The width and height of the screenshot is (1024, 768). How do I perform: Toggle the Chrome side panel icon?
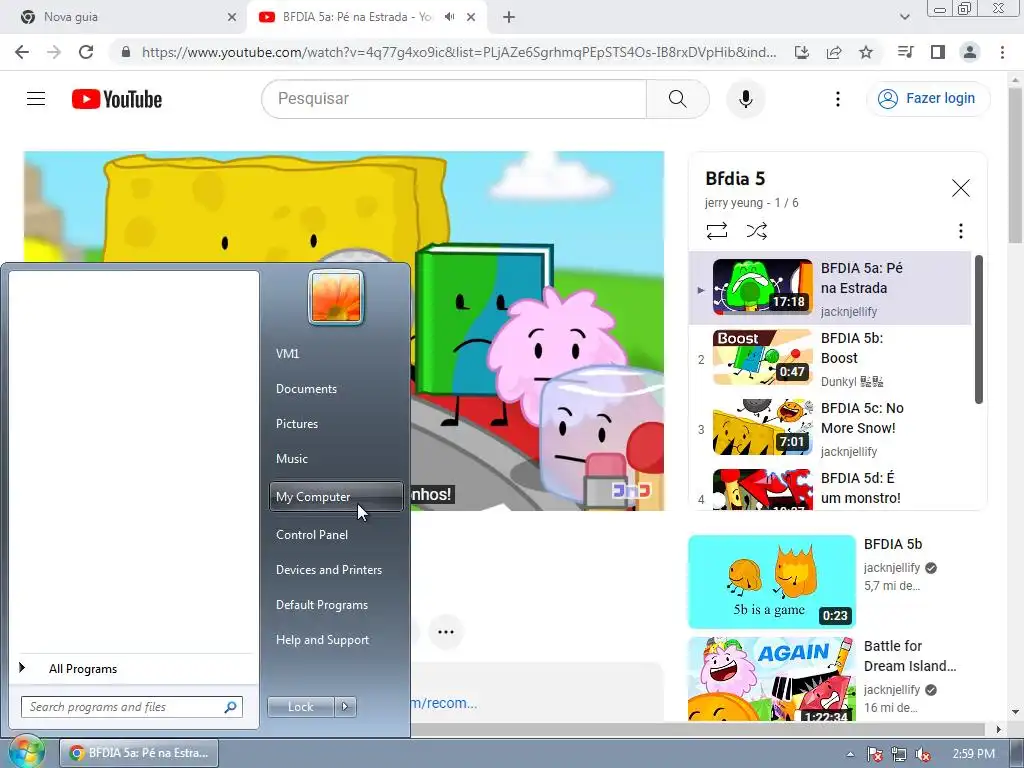(x=938, y=52)
